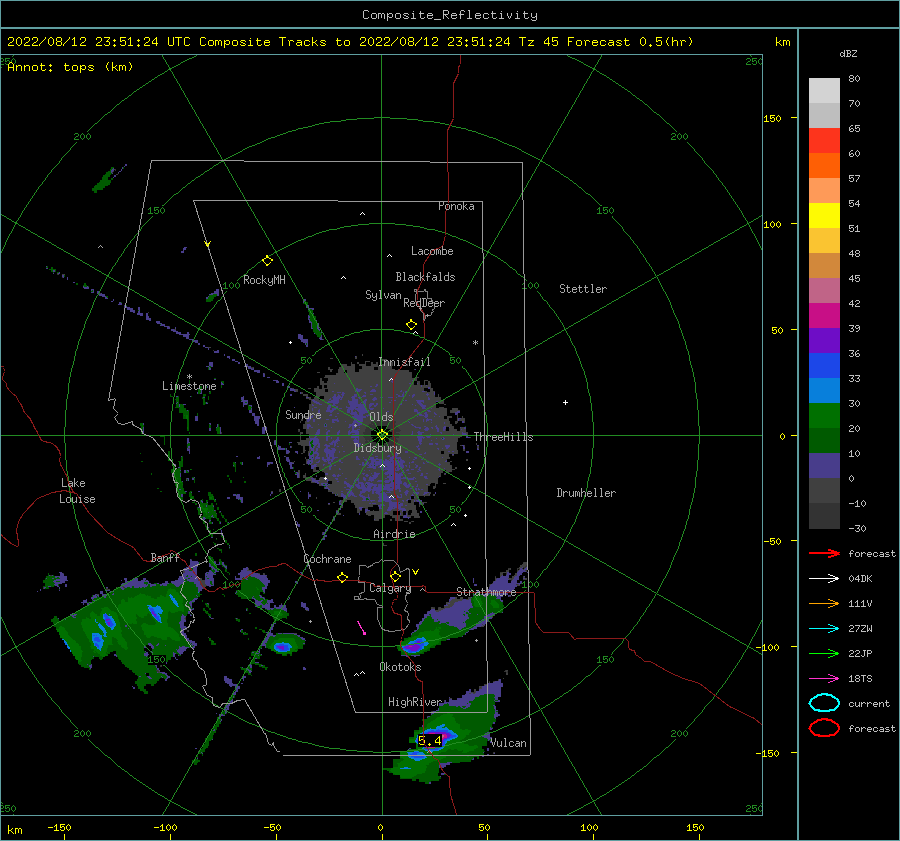Click the red forecast ellipse in legend

point(824,728)
